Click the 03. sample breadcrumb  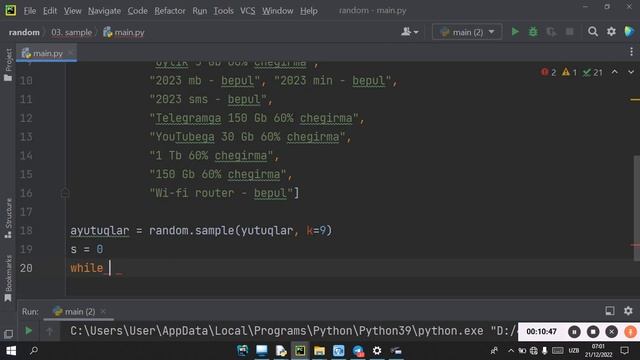(71, 32)
